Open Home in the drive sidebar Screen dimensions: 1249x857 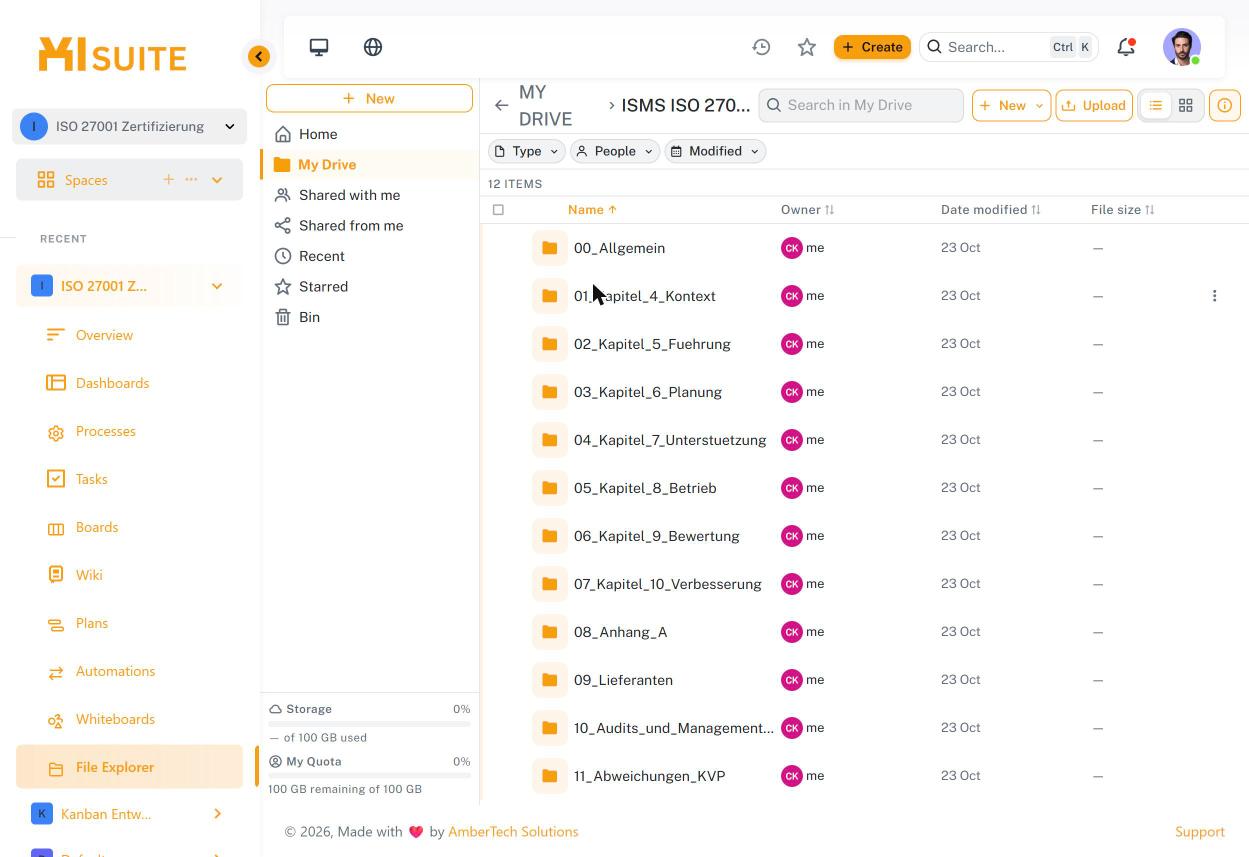pyautogui.click(x=318, y=134)
